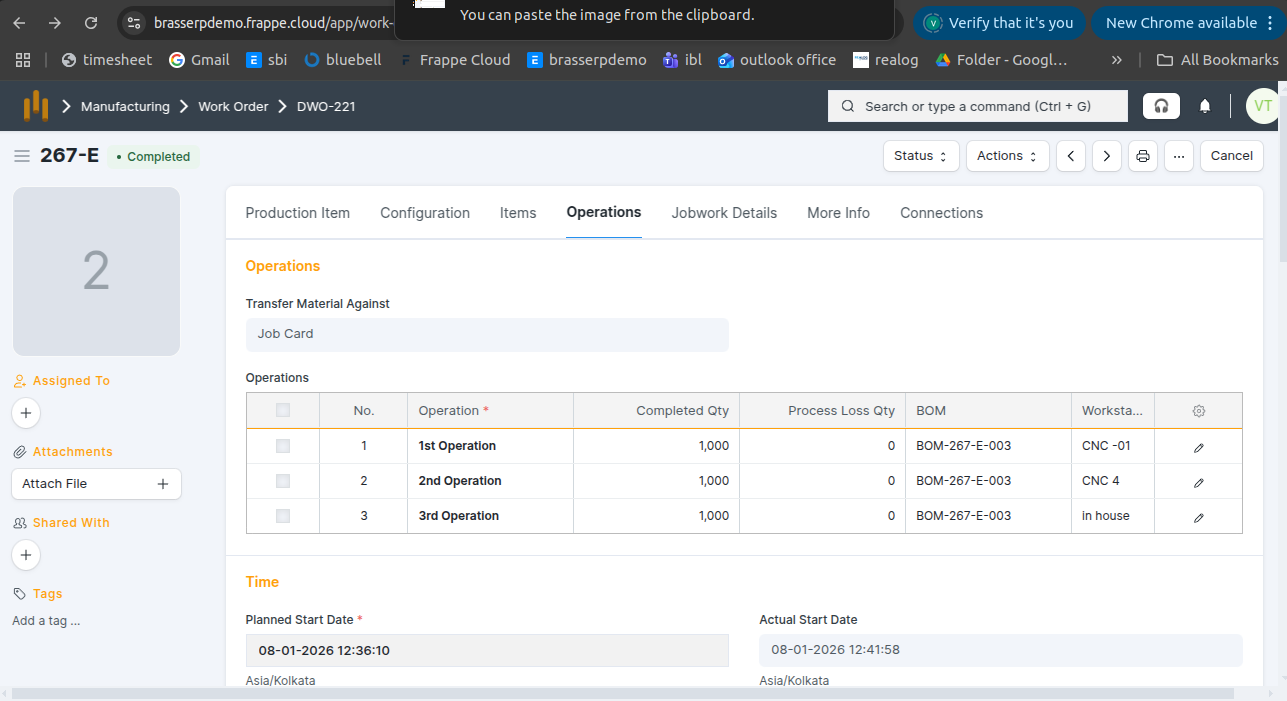The width and height of the screenshot is (1287, 701).
Task: Click the search command bar
Action: point(977,106)
